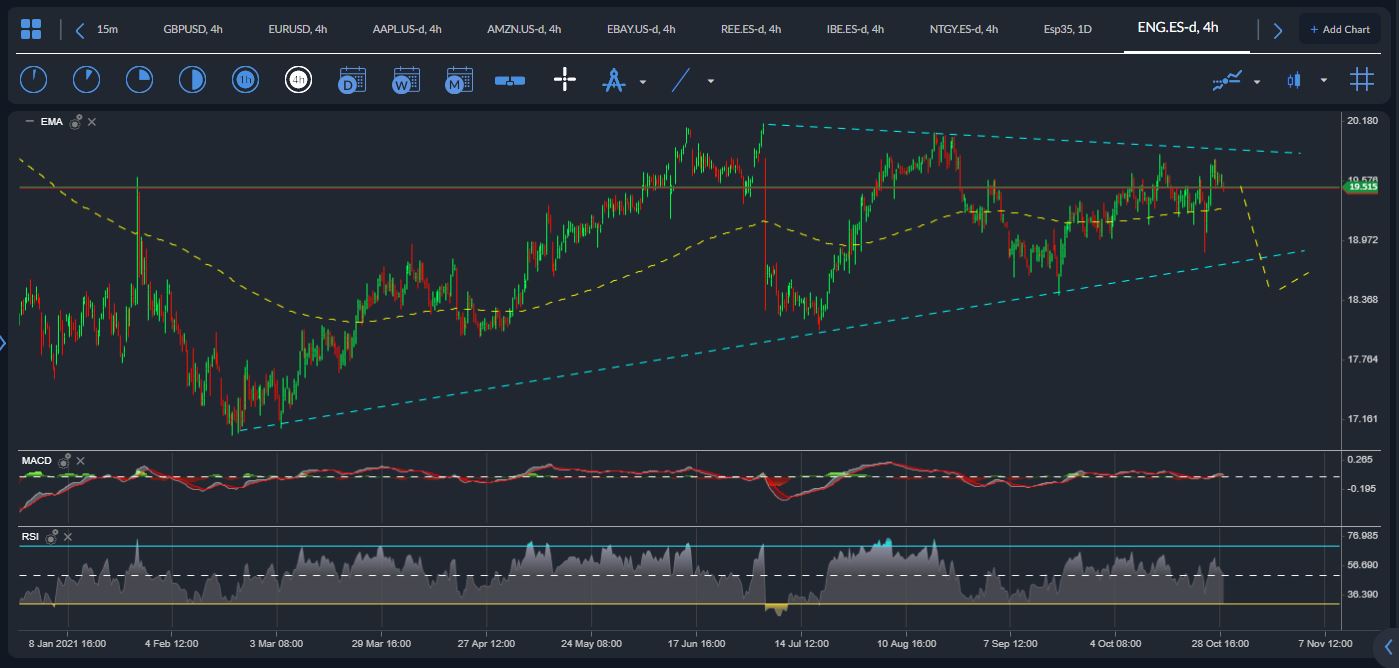Click the 19.515 current price label
This screenshot has height=668, width=1399.
(1361, 187)
